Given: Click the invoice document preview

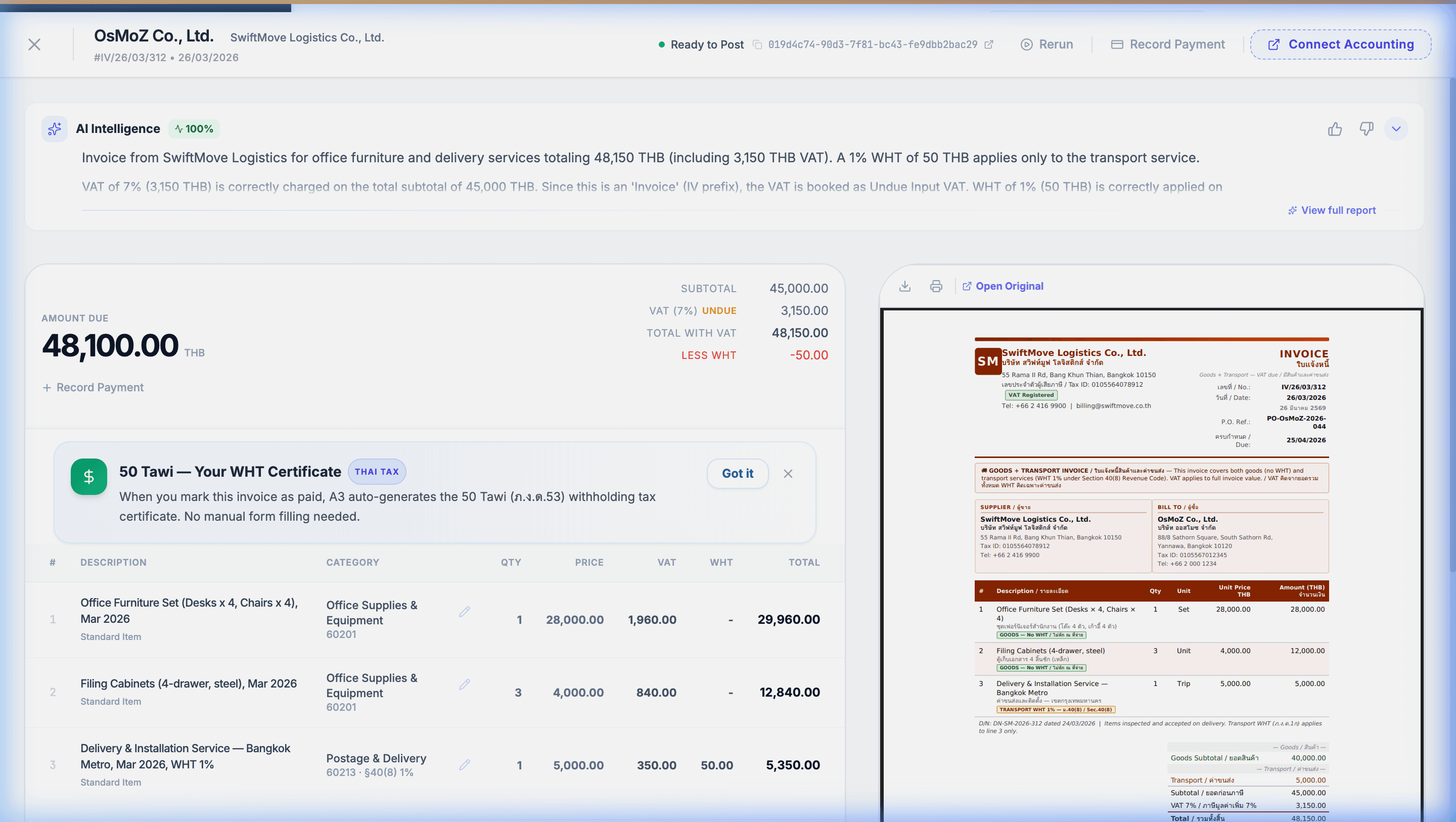Looking at the screenshot, I should [1151, 565].
